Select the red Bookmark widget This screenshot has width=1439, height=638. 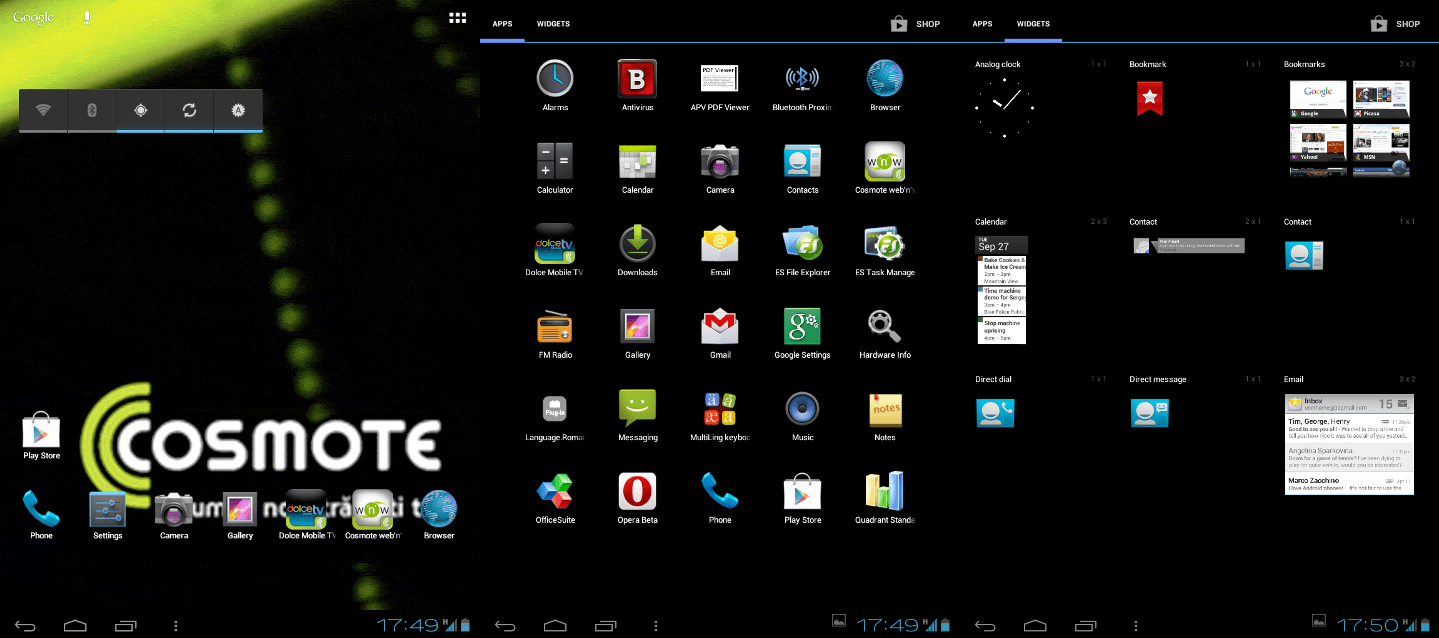1149,98
